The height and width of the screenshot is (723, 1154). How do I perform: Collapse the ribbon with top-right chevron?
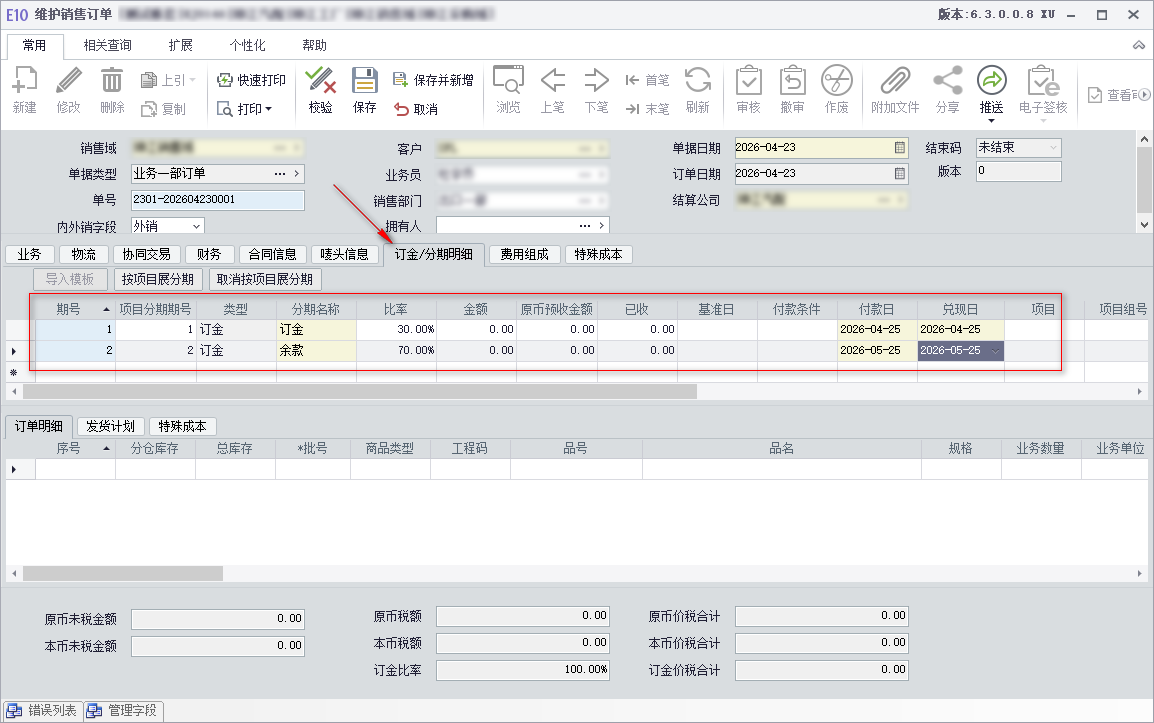pos(1139,46)
